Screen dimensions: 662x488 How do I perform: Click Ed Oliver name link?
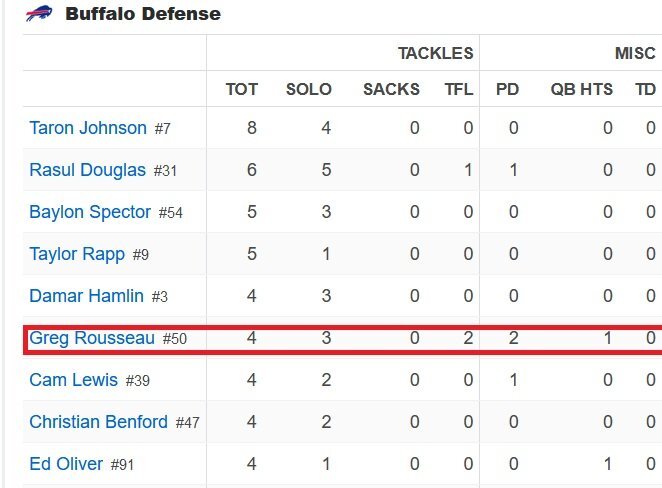click(x=66, y=464)
